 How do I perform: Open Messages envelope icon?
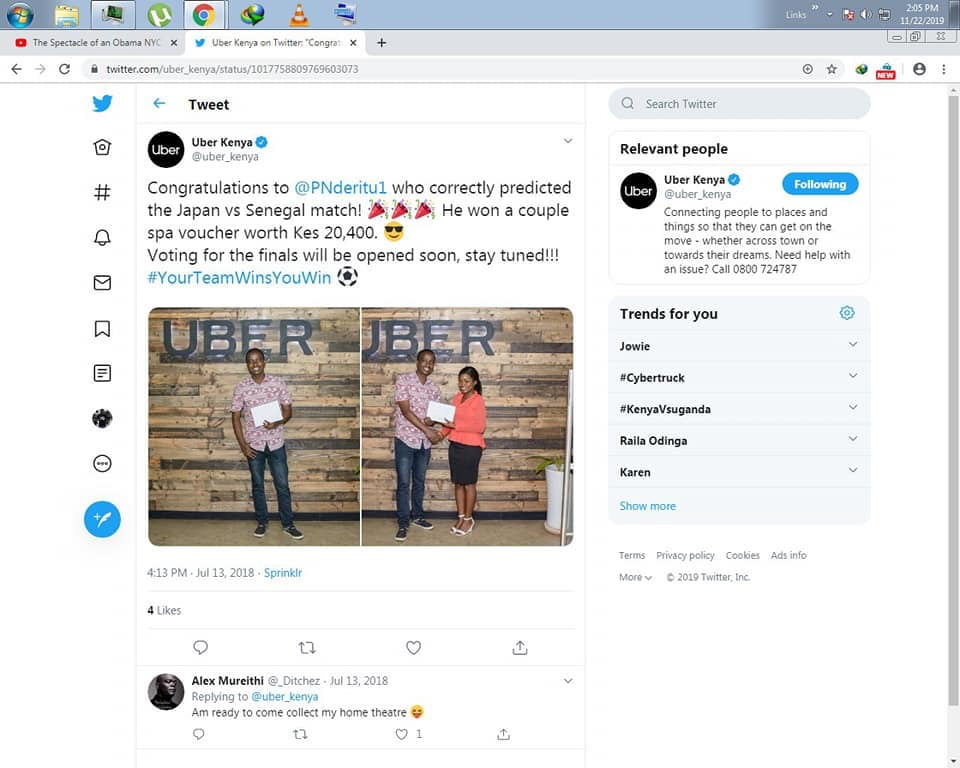tap(102, 283)
